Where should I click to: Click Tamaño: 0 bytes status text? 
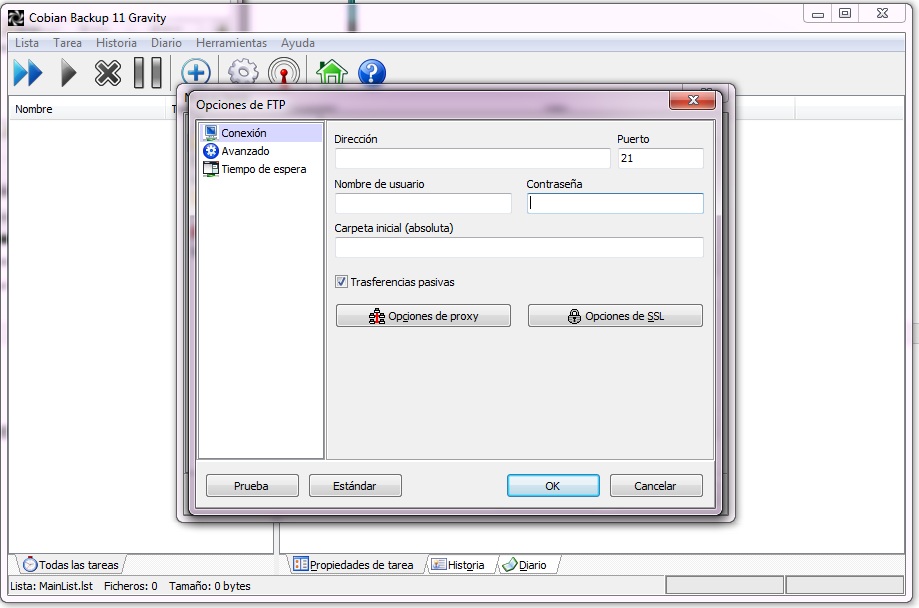(x=210, y=586)
